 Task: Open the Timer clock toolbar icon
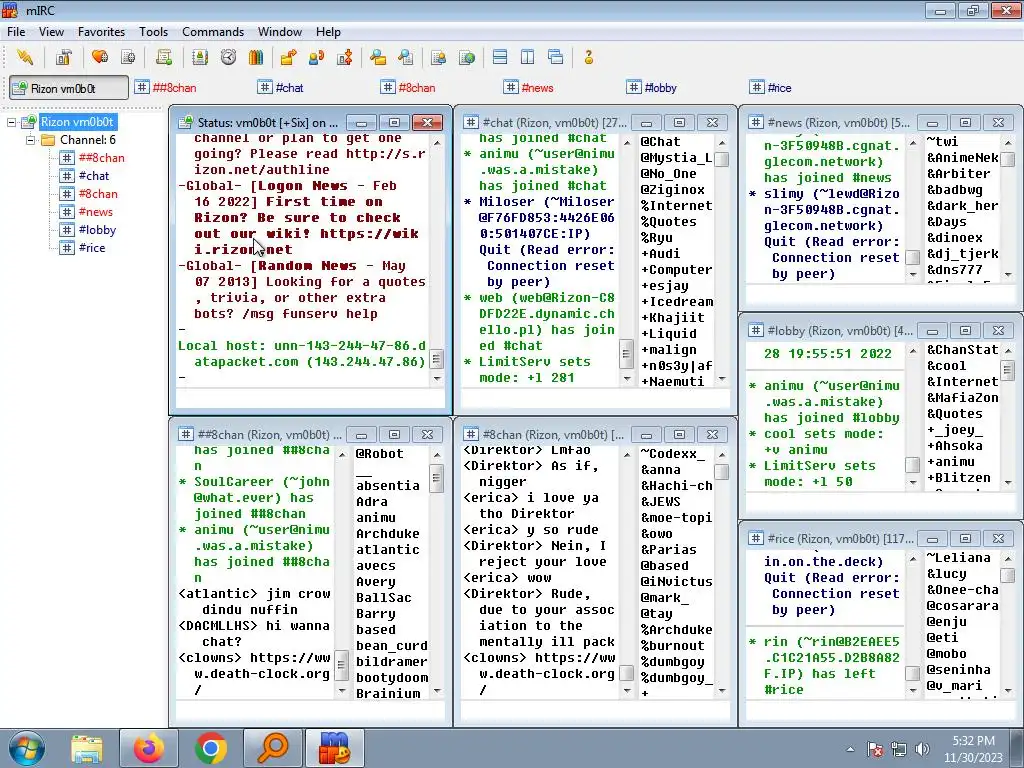tap(228, 57)
